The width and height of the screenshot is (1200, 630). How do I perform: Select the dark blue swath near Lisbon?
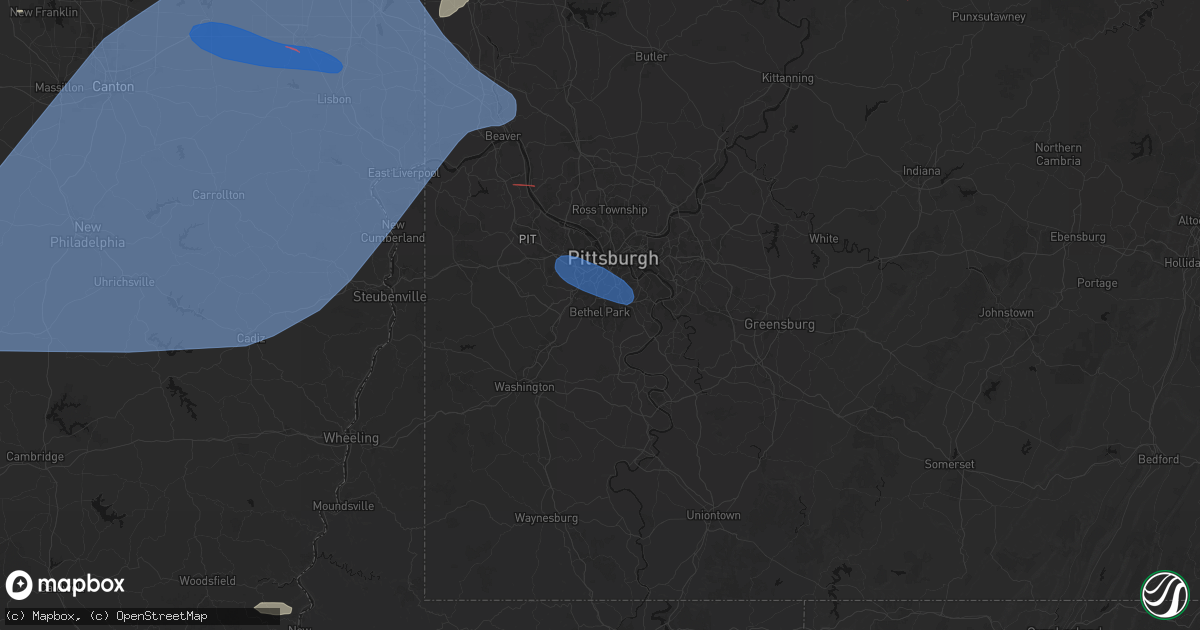click(266, 48)
